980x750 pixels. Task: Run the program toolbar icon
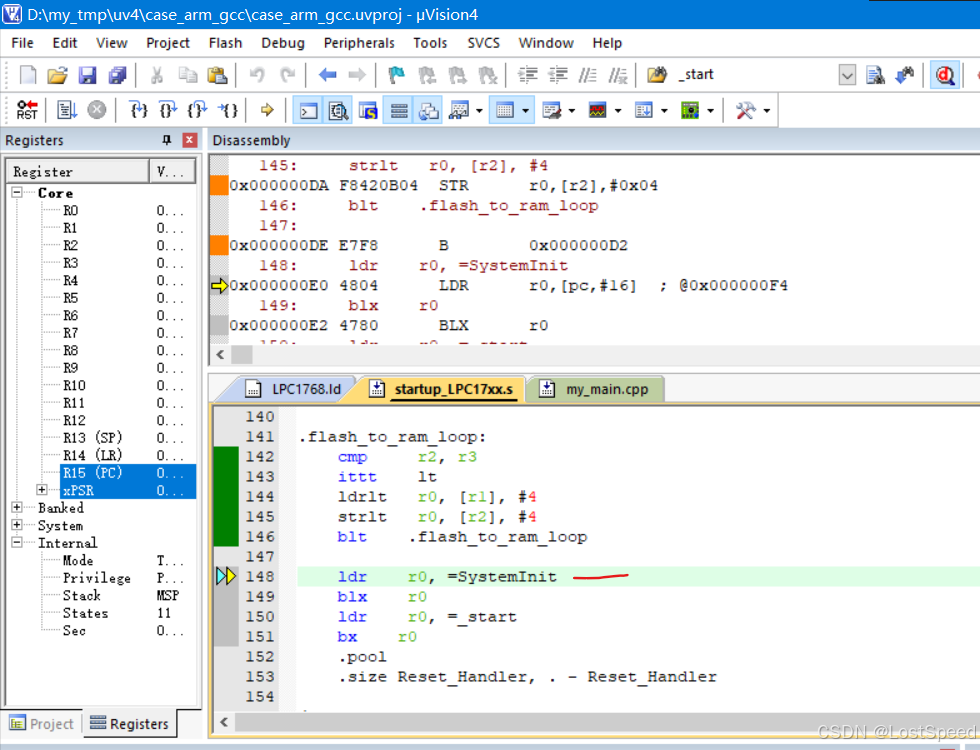(66, 110)
